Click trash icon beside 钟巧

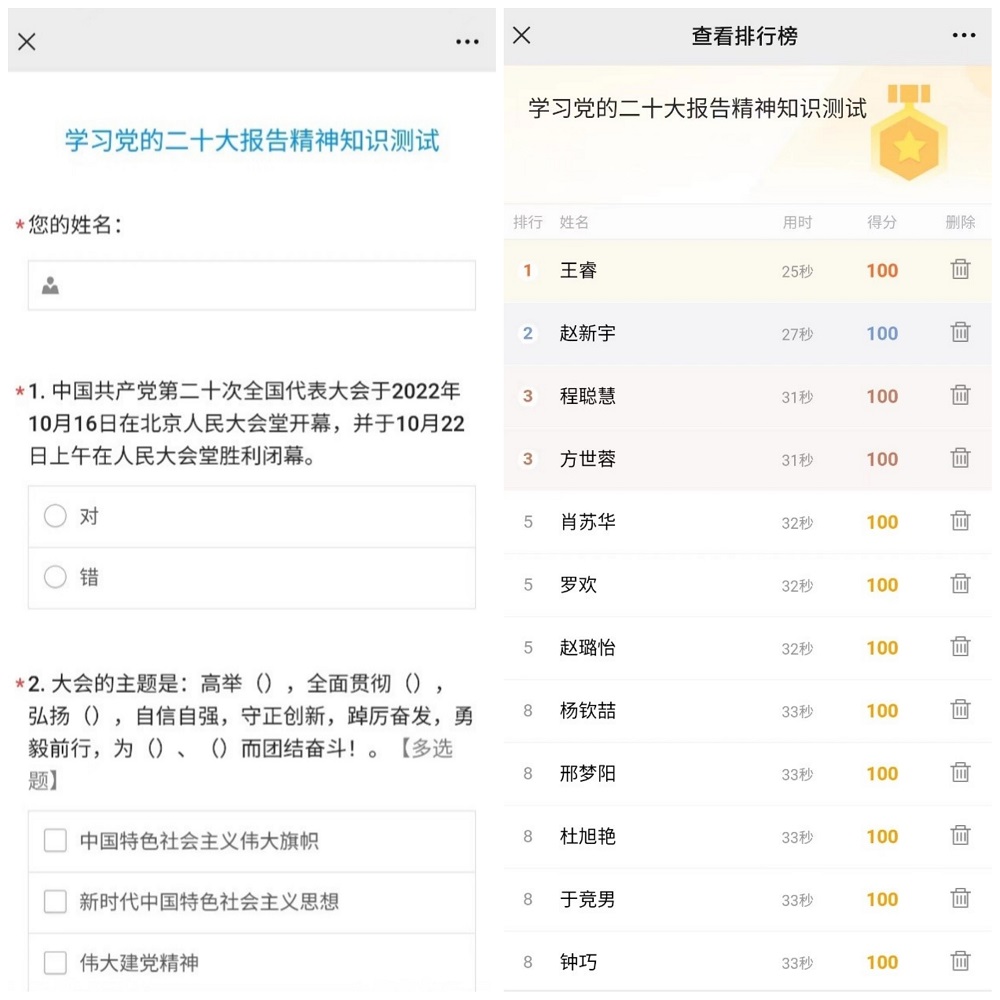point(960,961)
